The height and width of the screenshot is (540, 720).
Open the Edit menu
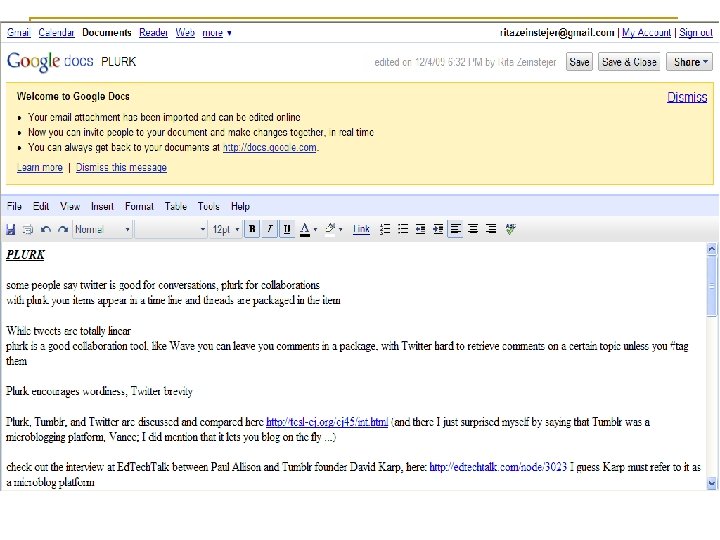tap(41, 206)
